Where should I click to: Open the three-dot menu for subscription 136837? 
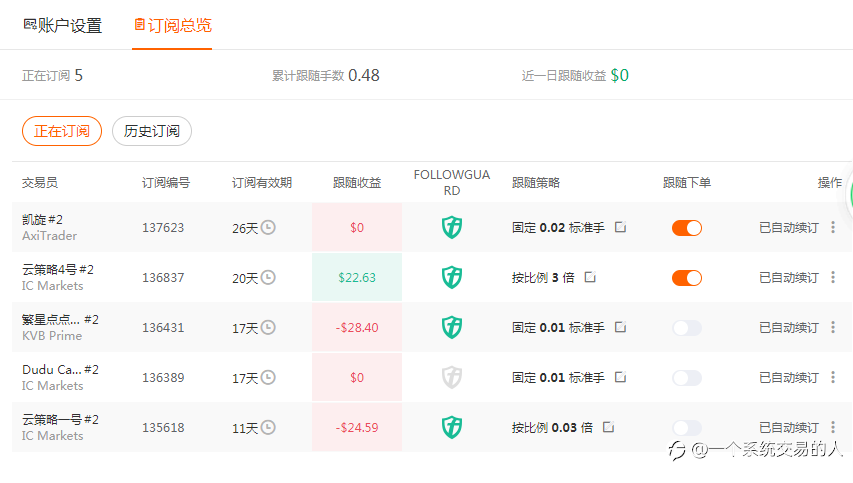[x=833, y=277]
